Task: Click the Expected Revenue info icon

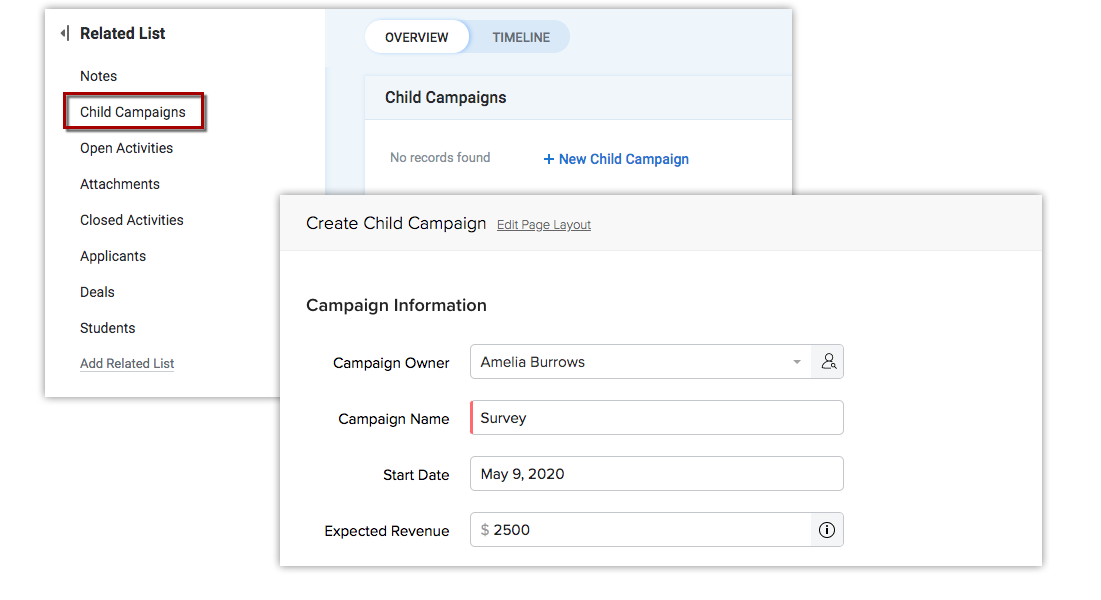Action: coord(827,530)
